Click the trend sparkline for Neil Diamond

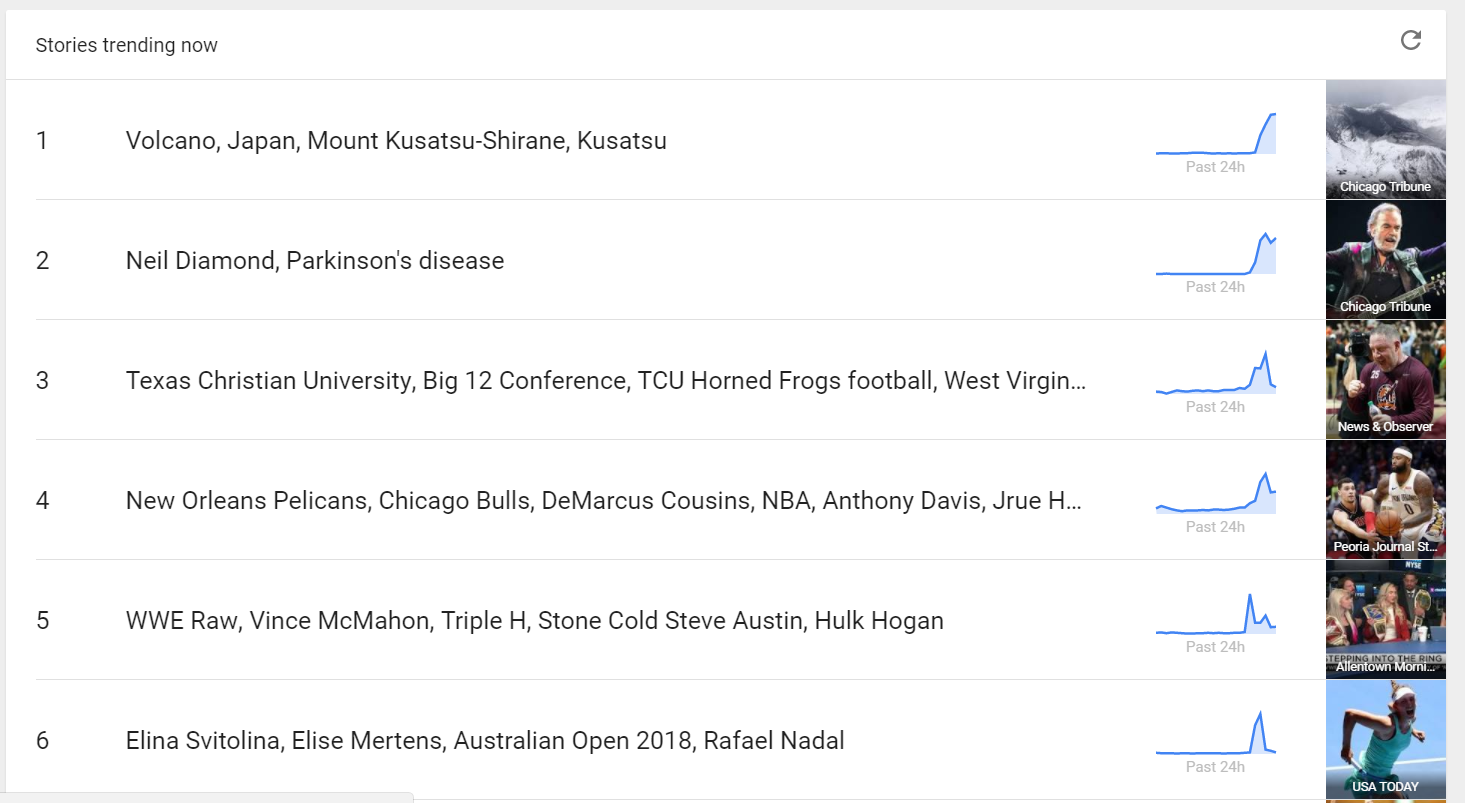pyautogui.click(x=1215, y=256)
